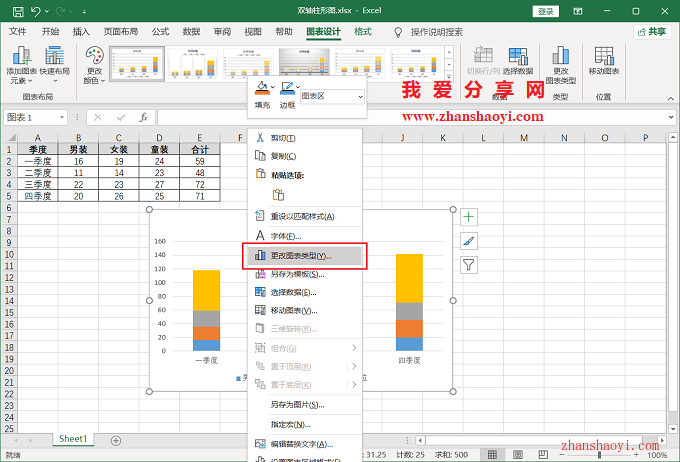Open Quick Layout button

(55, 65)
